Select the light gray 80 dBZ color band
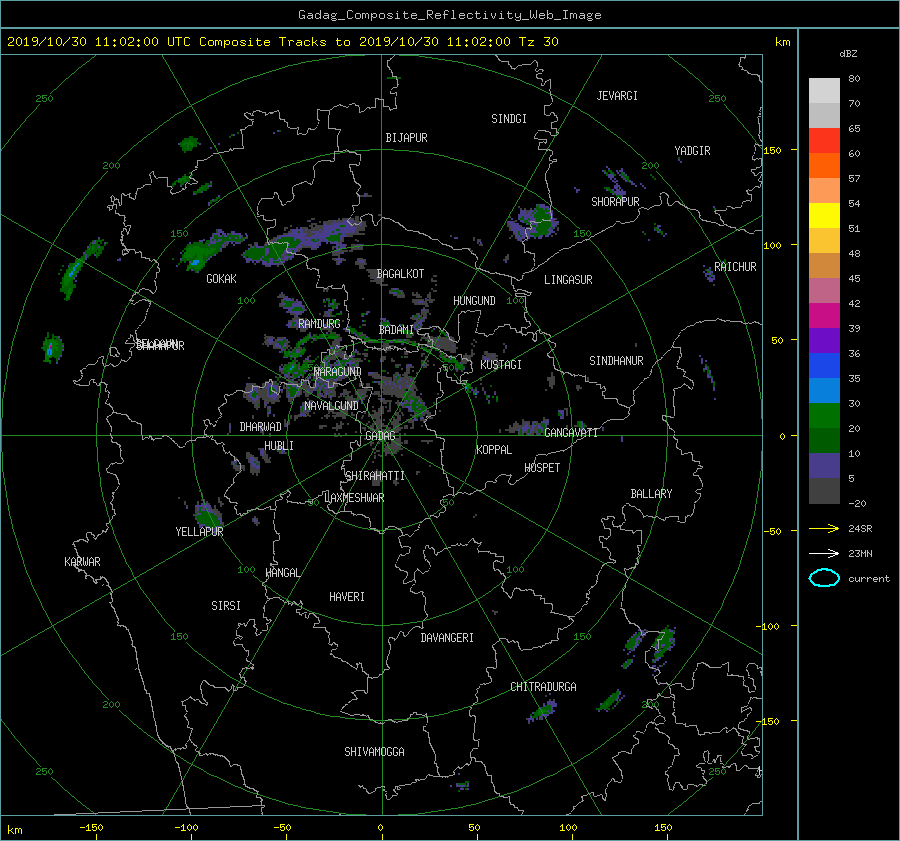Viewport: 900px width, 841px height. (x=824, y=91)
